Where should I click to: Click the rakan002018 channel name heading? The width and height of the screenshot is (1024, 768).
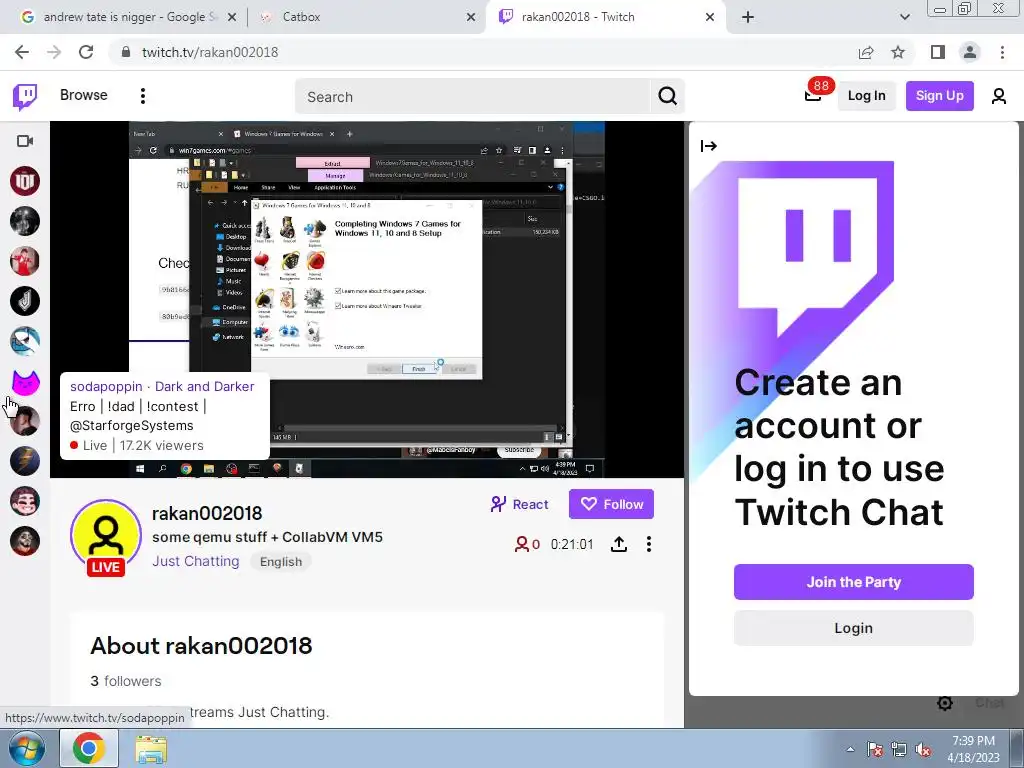(x=207, y=513)
